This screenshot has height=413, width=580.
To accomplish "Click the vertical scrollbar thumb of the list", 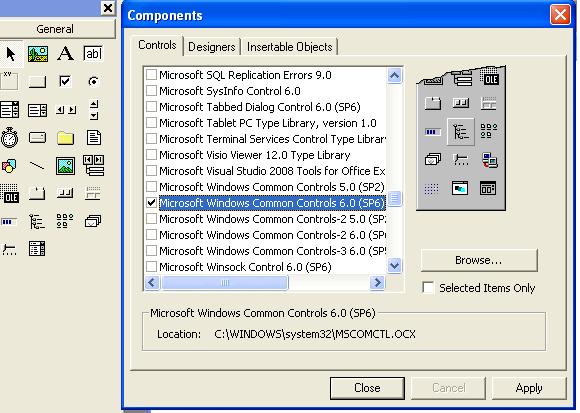I will (x=394, y=198).
